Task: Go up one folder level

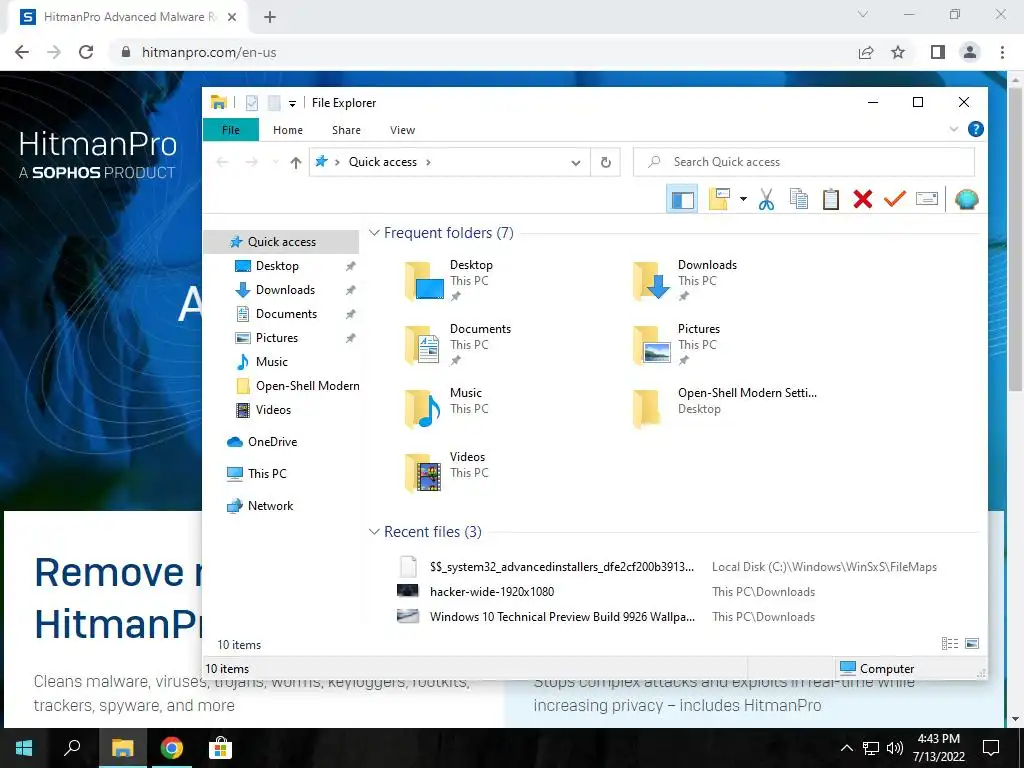Action: tap(296, 163)
